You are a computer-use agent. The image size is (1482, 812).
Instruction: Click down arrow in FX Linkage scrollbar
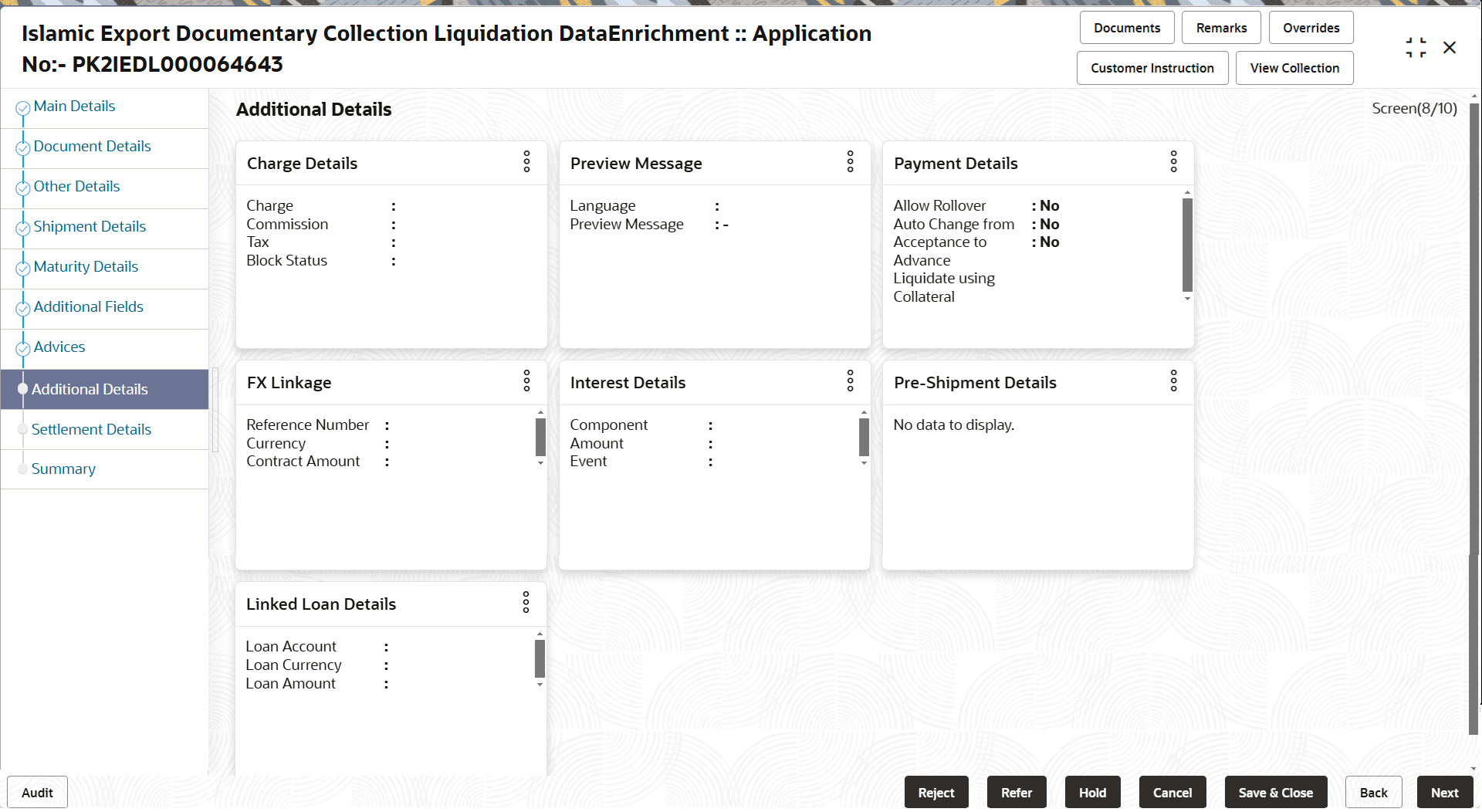point(540,463)
